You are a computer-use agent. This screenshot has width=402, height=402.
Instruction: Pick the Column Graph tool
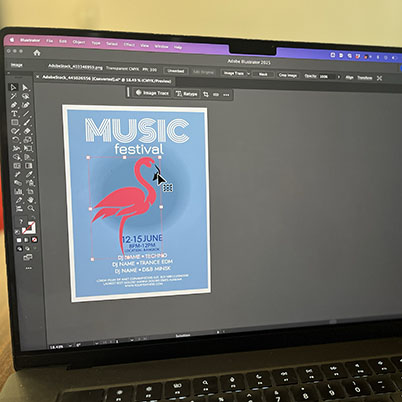(x=18, y=191)
